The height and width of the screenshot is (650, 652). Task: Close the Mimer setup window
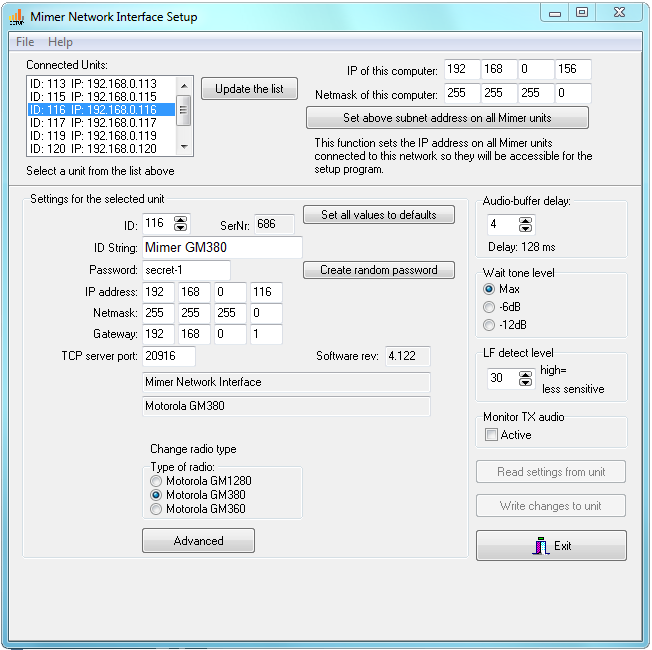tap(619, 12)
